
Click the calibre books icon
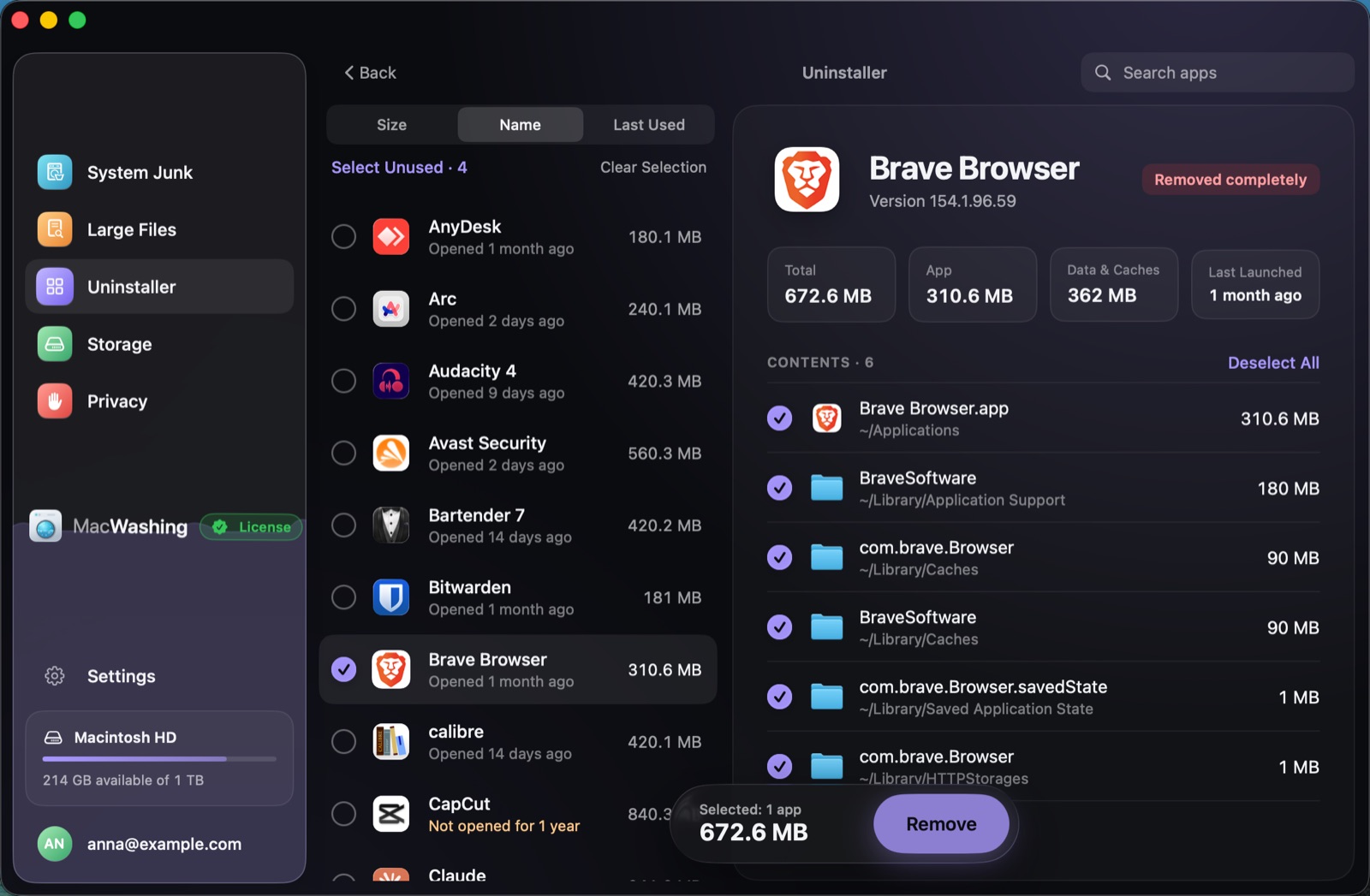click(x=391, y=742)
